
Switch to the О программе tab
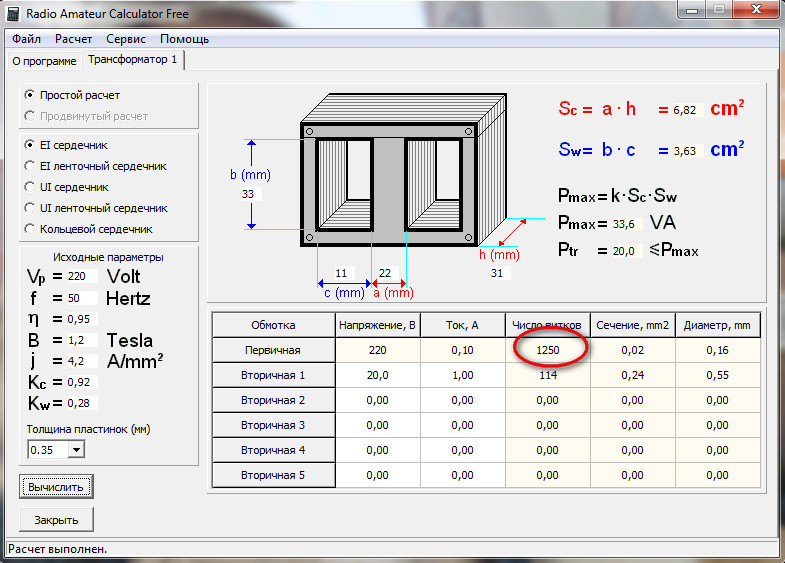tap(43, 61)
